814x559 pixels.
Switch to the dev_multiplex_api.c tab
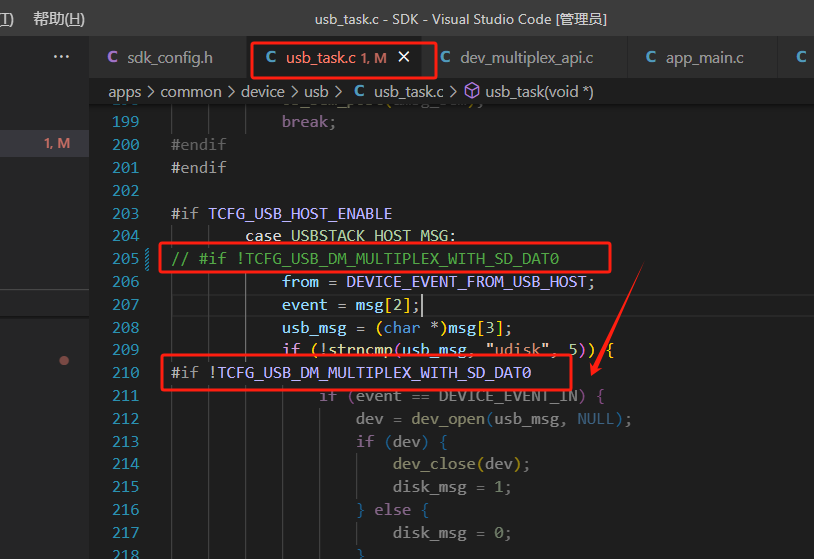(x=526, y=58)
